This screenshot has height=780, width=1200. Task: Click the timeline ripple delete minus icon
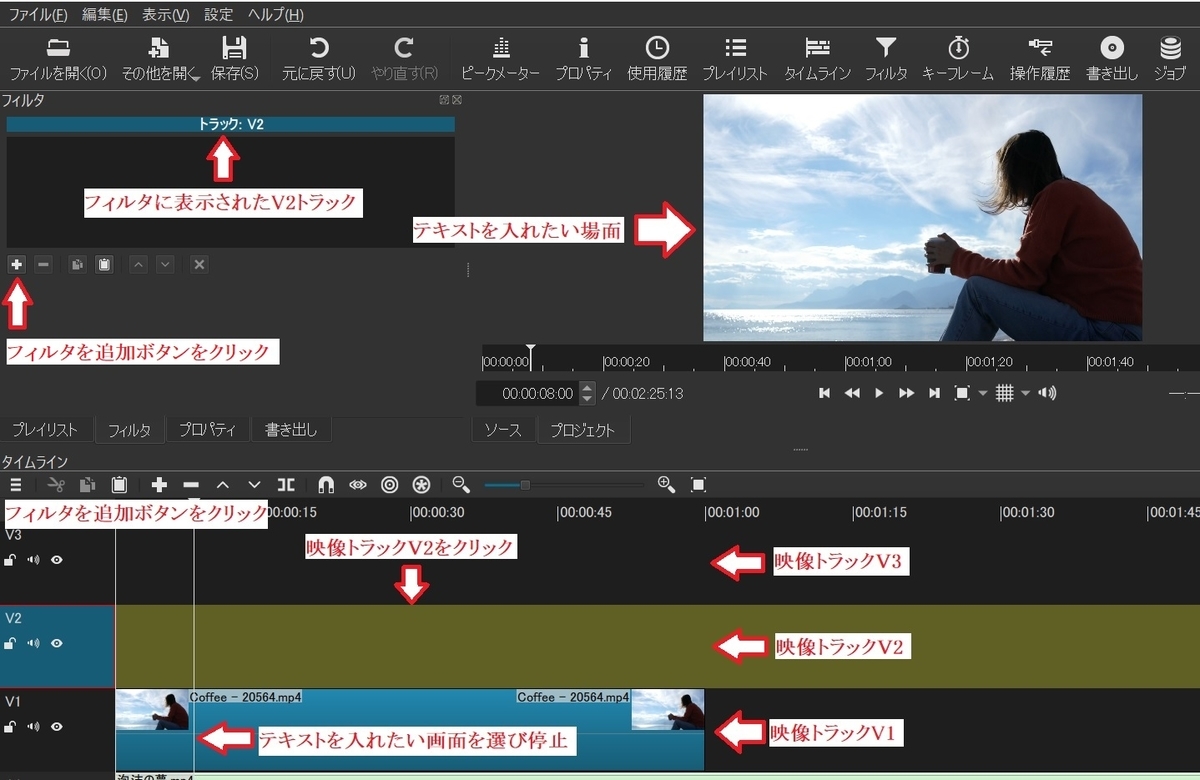click(x=191, y=485)
